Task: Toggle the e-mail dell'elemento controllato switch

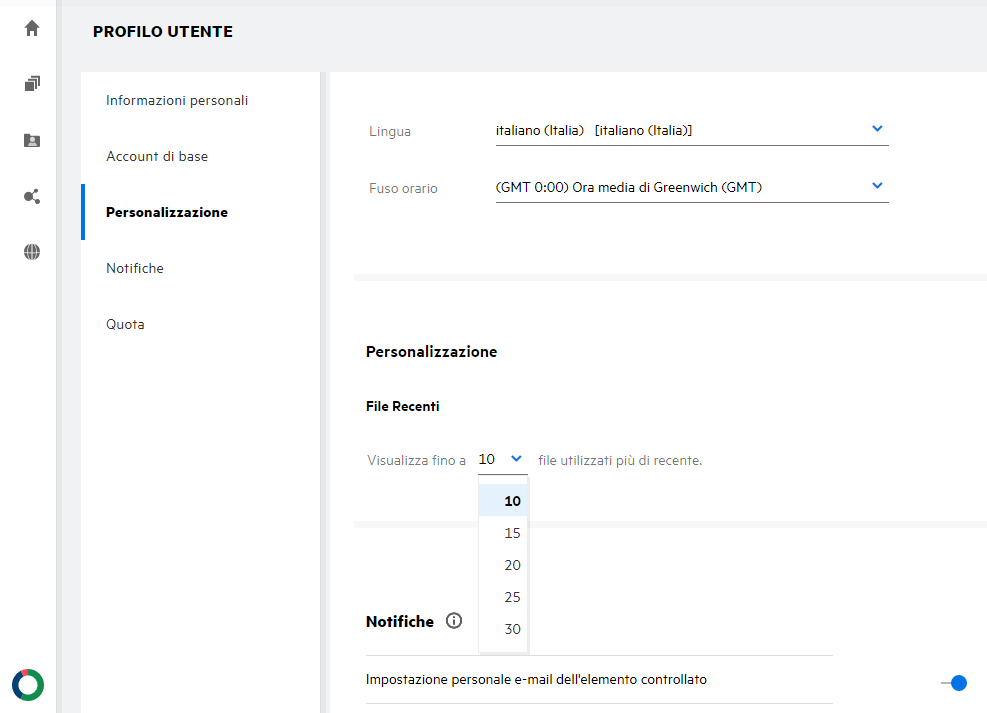Action: coord(955,683)
